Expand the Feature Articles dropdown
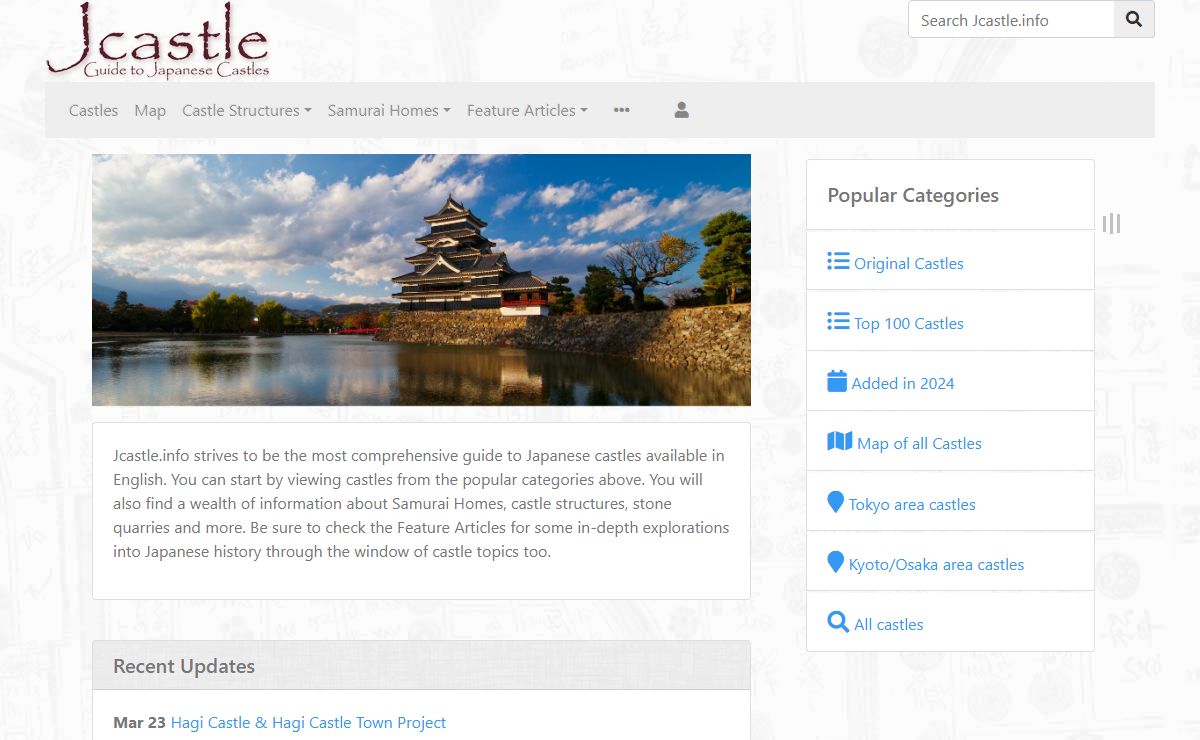Screen dimensions: 1200x740 (x=527, y=110)
